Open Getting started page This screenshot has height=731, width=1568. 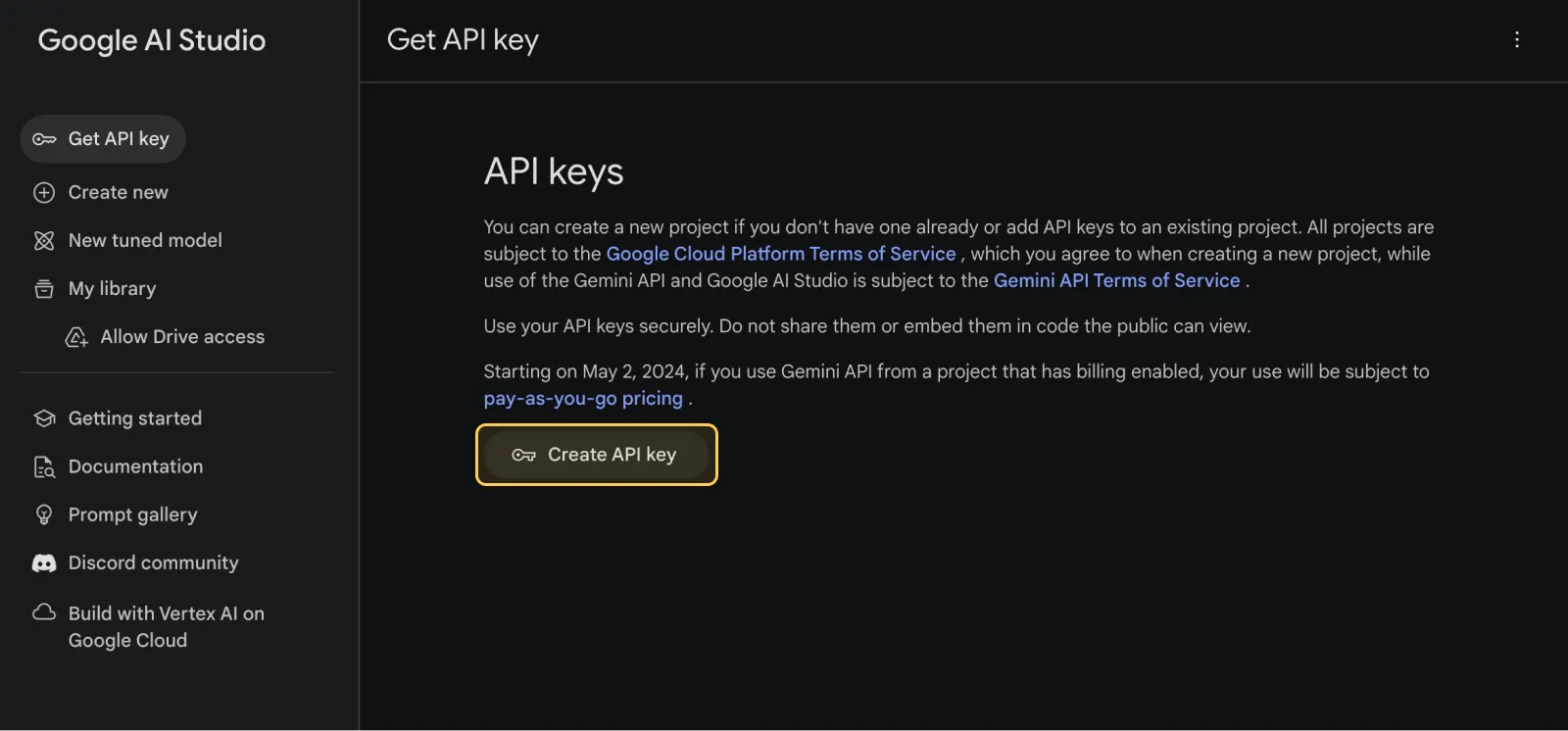118,418
